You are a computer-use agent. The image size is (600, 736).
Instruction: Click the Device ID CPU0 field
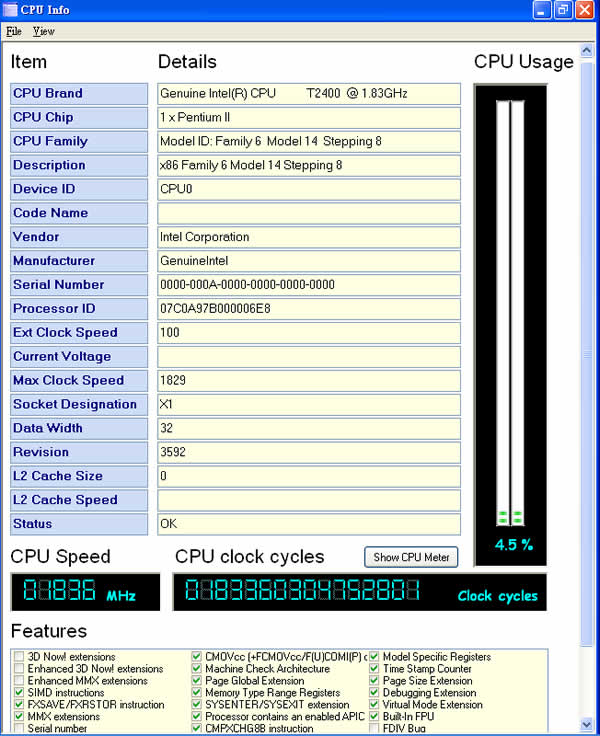pyautogui.click(x=309, y=190)
